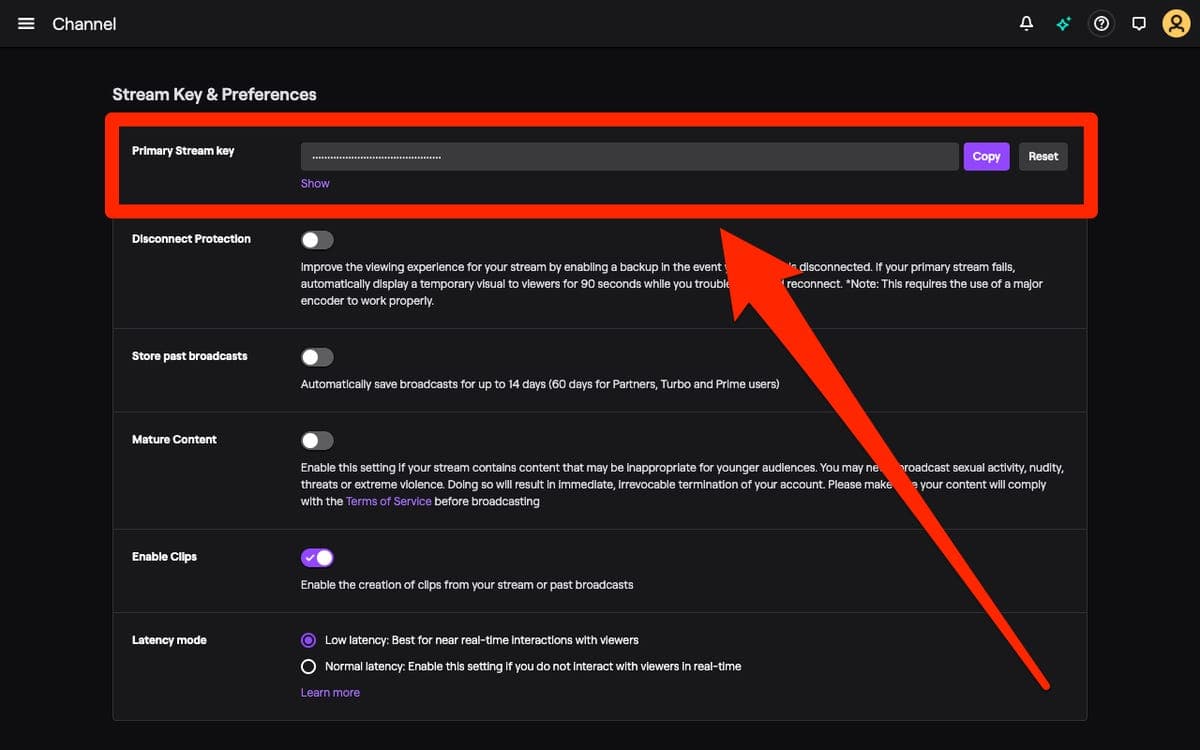Screen dimensions: 1200x750
Task: Open the account dropdown via avatar
Action: click(1176, 23)
